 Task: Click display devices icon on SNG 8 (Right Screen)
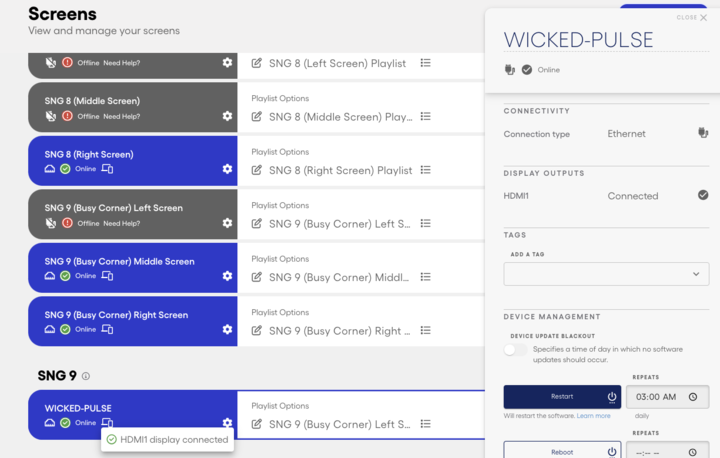pyautogui.click(x=107, y=169)
